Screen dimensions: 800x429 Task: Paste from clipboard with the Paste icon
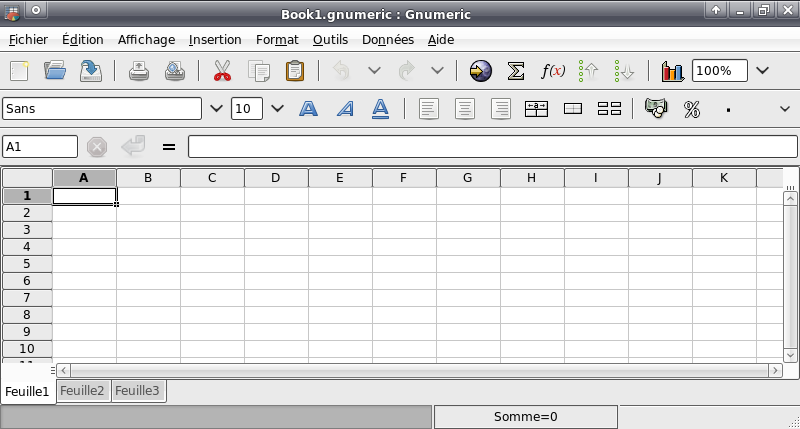click(x=295, y=70)
